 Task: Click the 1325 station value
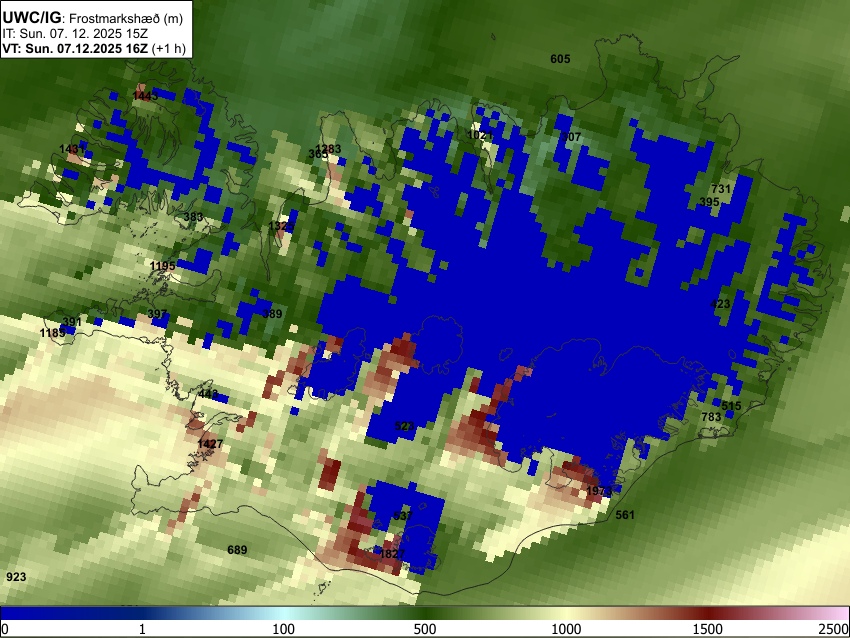coord(281,226)
